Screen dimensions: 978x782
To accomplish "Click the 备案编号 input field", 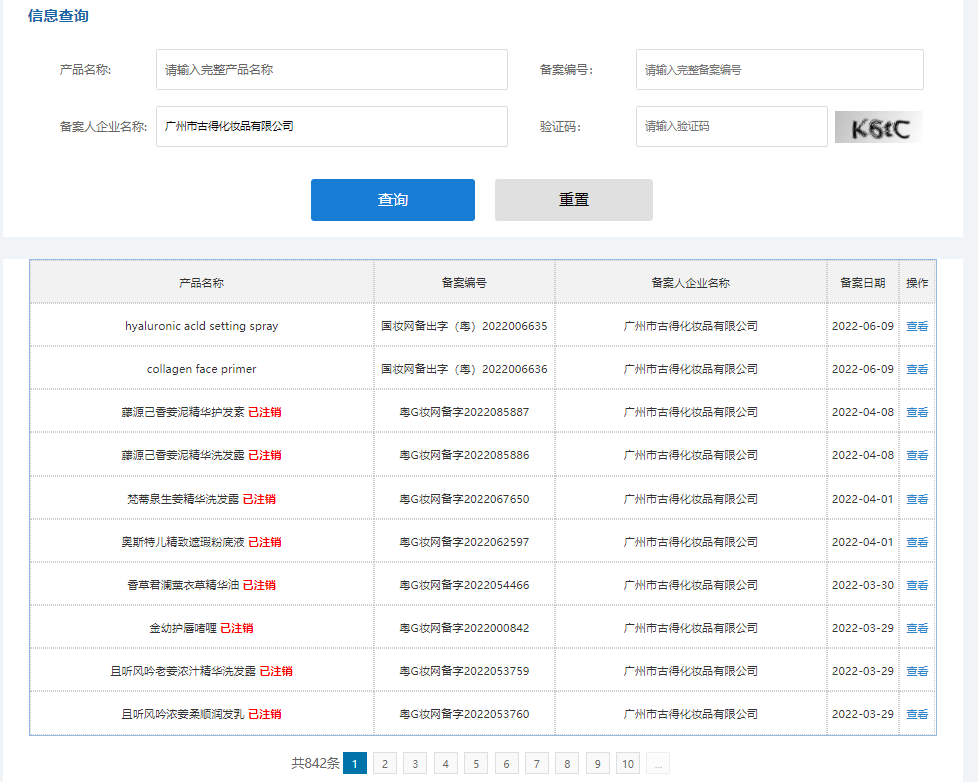I will [778, 70].
